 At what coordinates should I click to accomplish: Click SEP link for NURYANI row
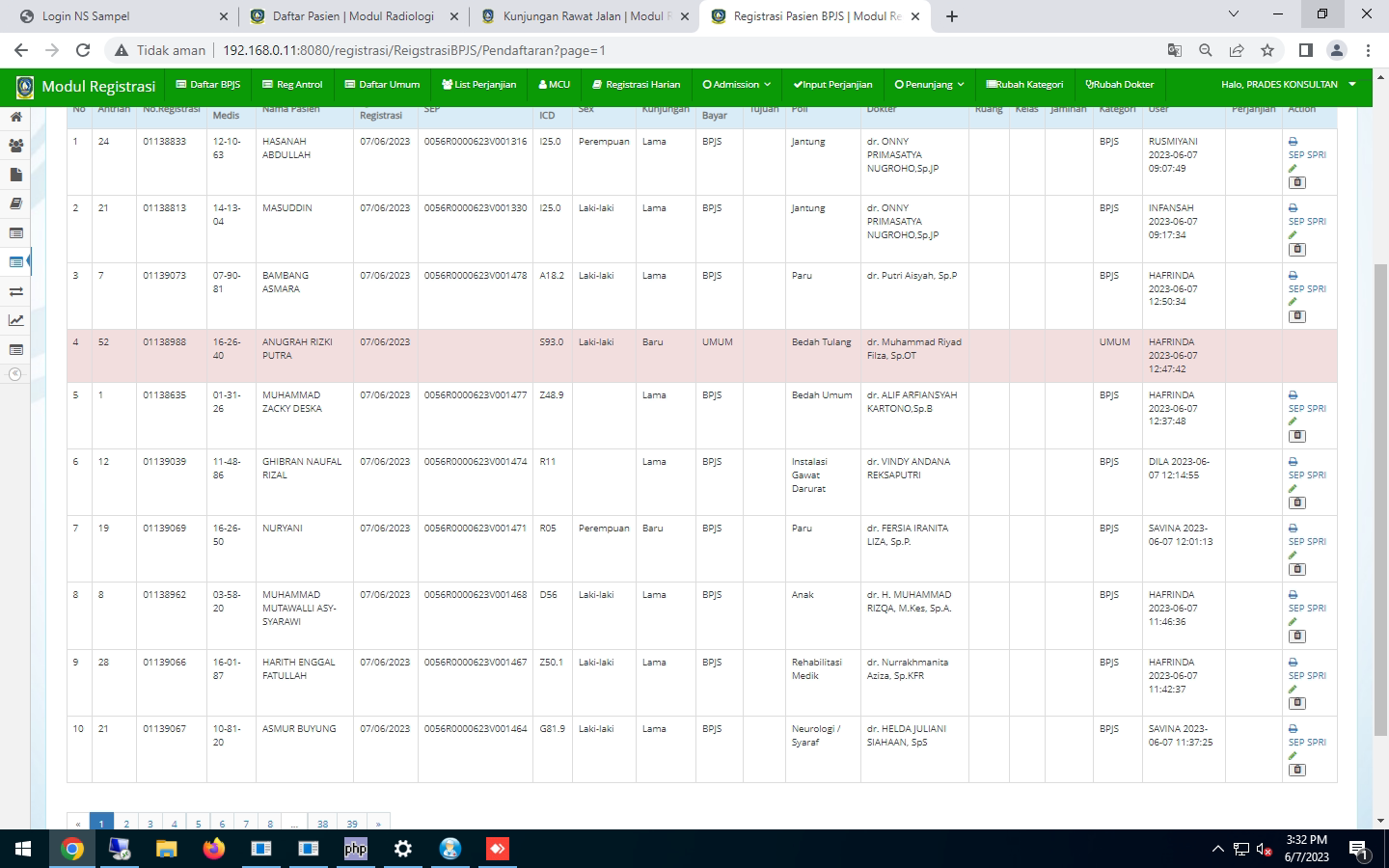tap(1295, 542)
